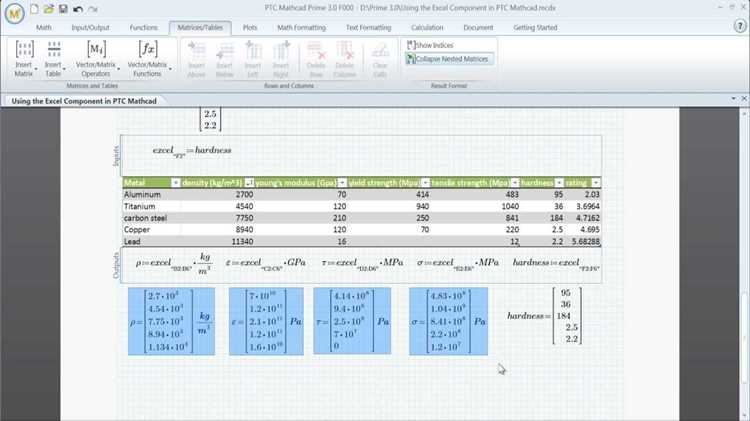Expand the Metal column filter dropdown

[x=176, y=183]
